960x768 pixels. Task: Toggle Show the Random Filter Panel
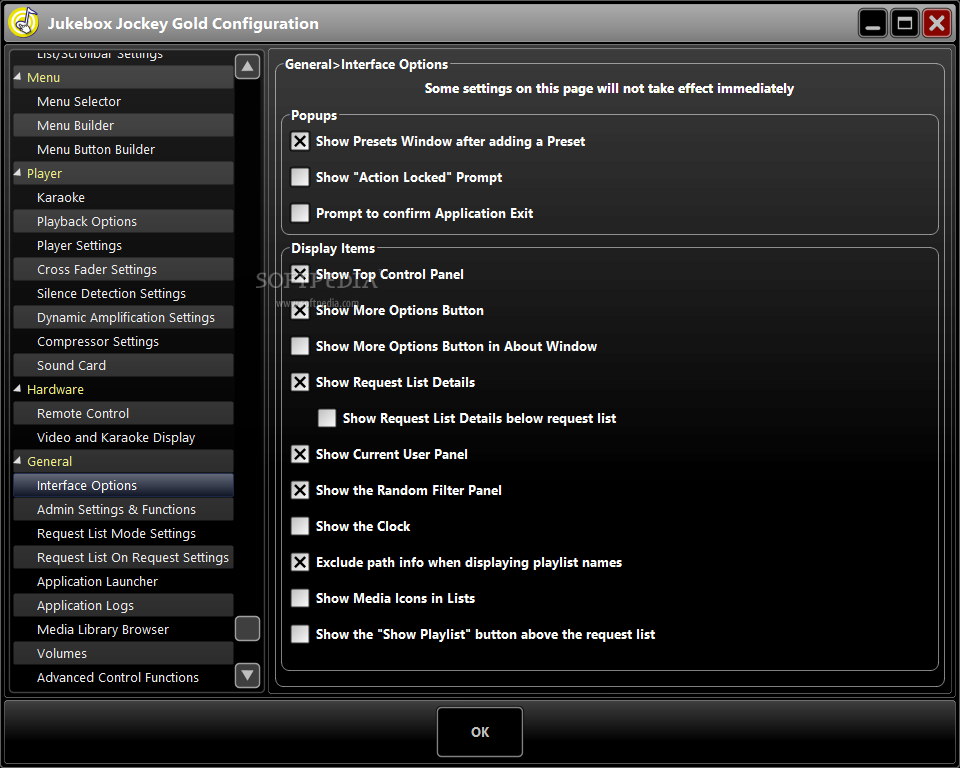[300, 490]
